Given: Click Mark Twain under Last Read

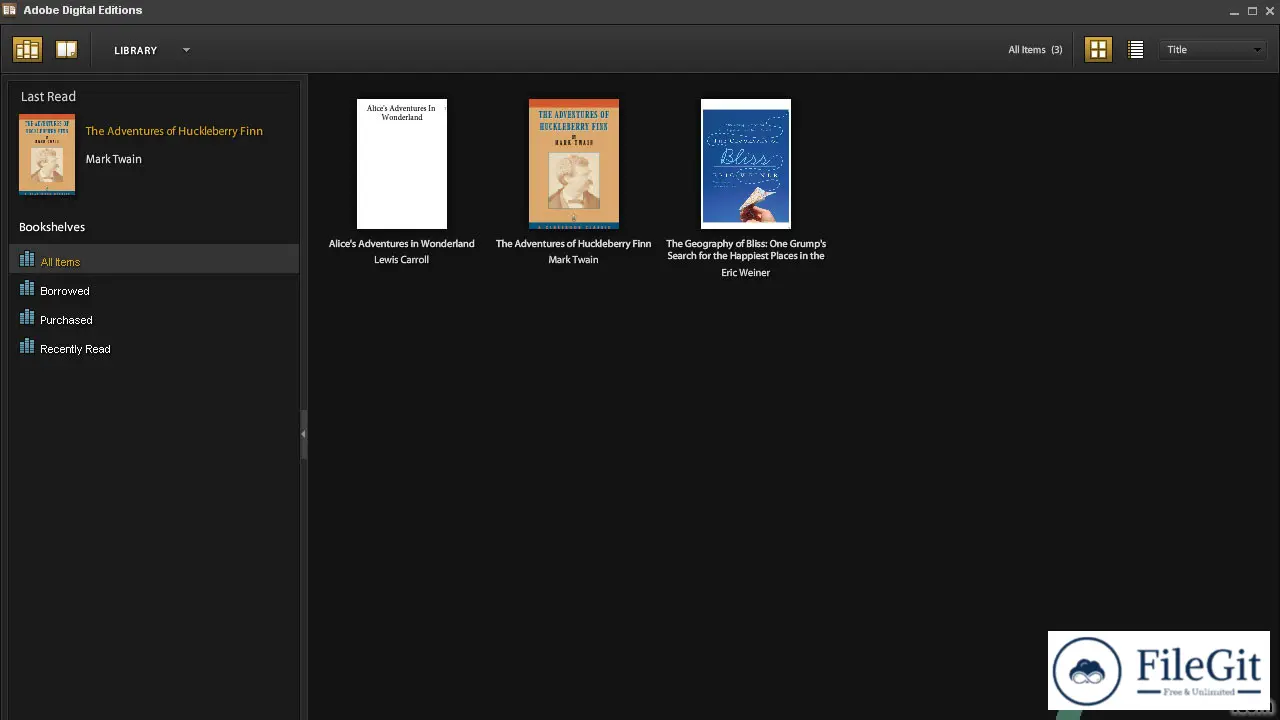Looking at the screenshot, I should pyautogui.click(x=113, y=159).
